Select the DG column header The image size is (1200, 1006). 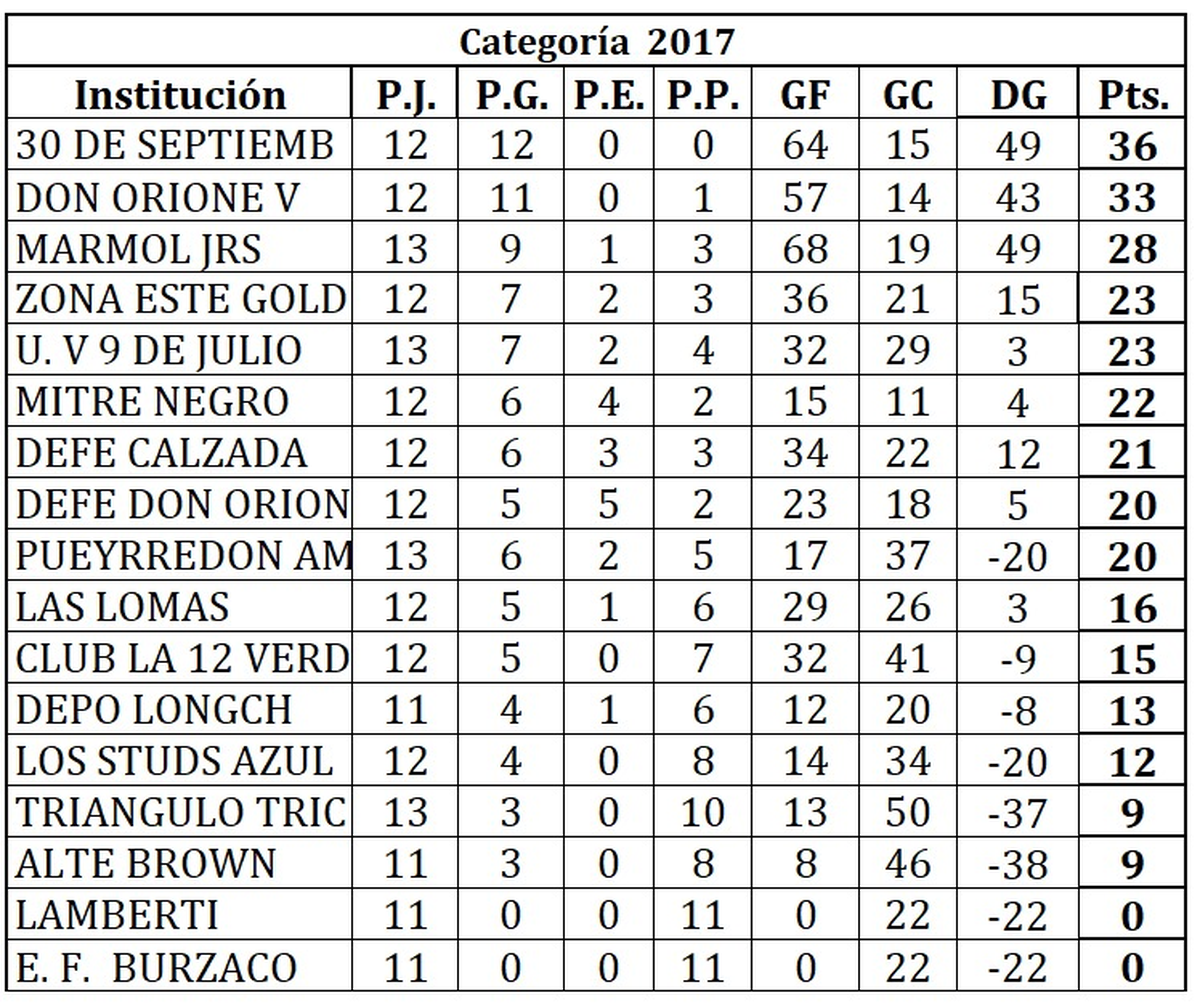tap(1018, 95)
